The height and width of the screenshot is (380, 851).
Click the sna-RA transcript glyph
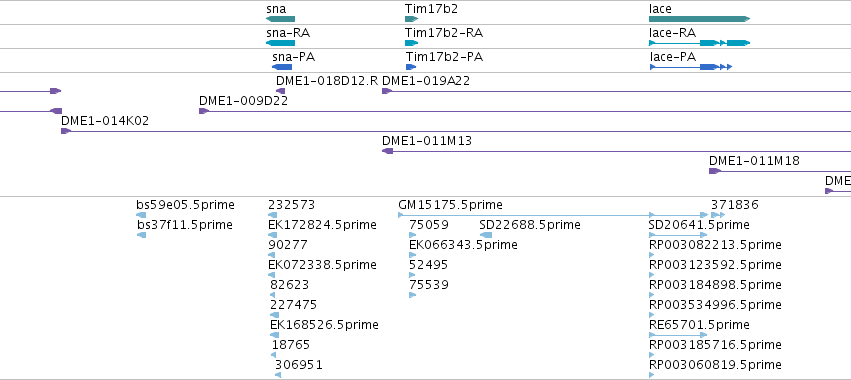coord(280,43)
